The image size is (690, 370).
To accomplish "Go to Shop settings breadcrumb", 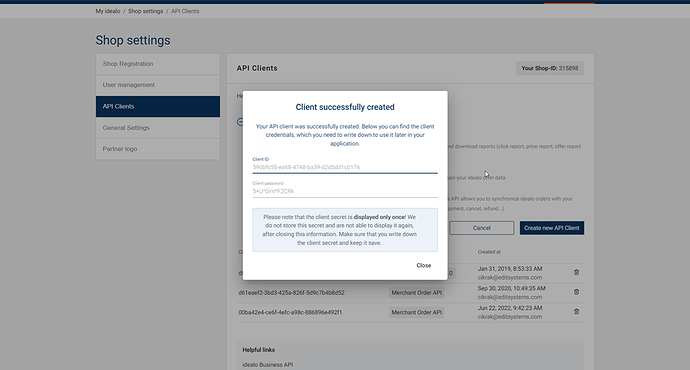I will 145,11.
